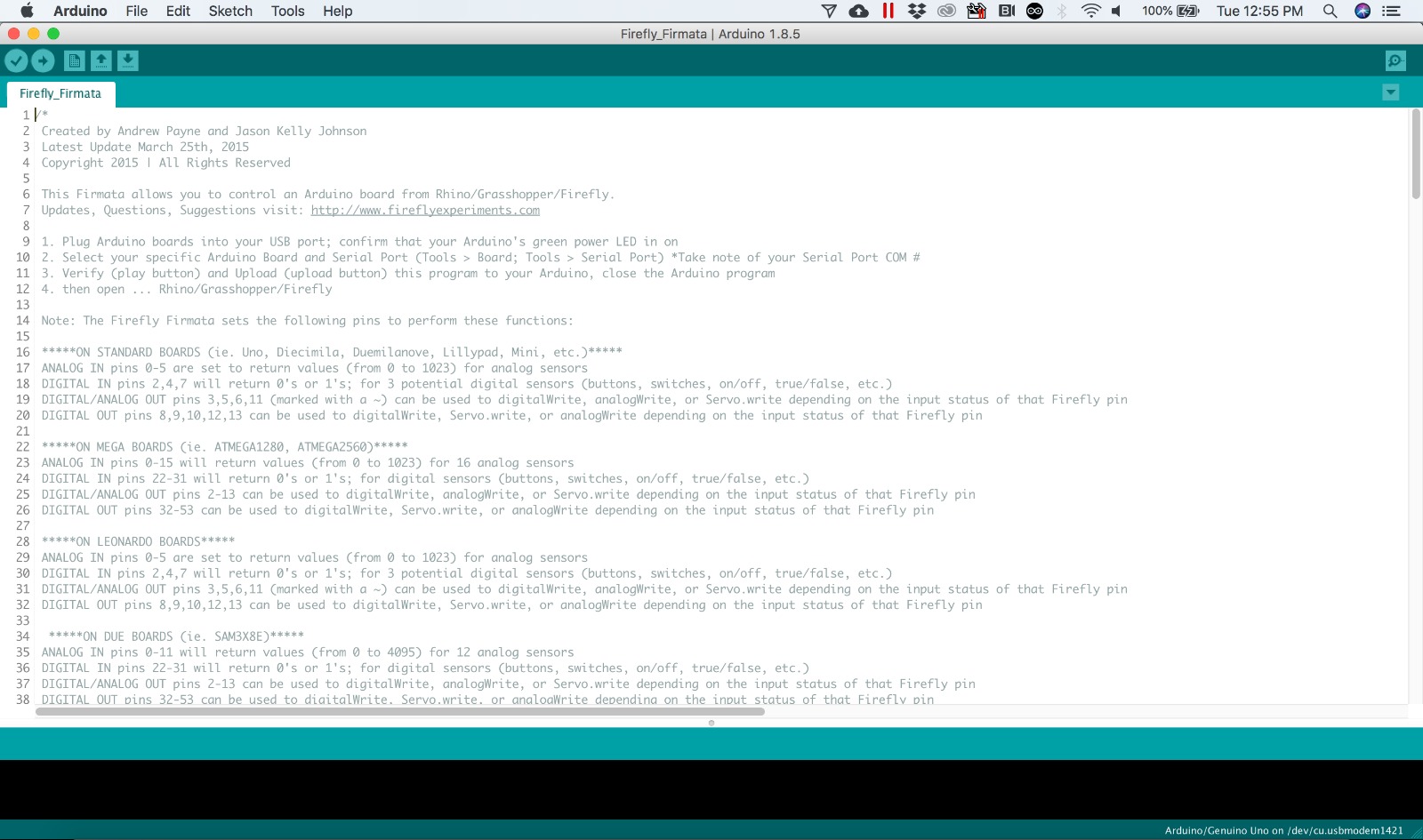Click the BI icon in the menu bar
The height and width of the screenshot is (840, 1423).
click(1007, 11)
